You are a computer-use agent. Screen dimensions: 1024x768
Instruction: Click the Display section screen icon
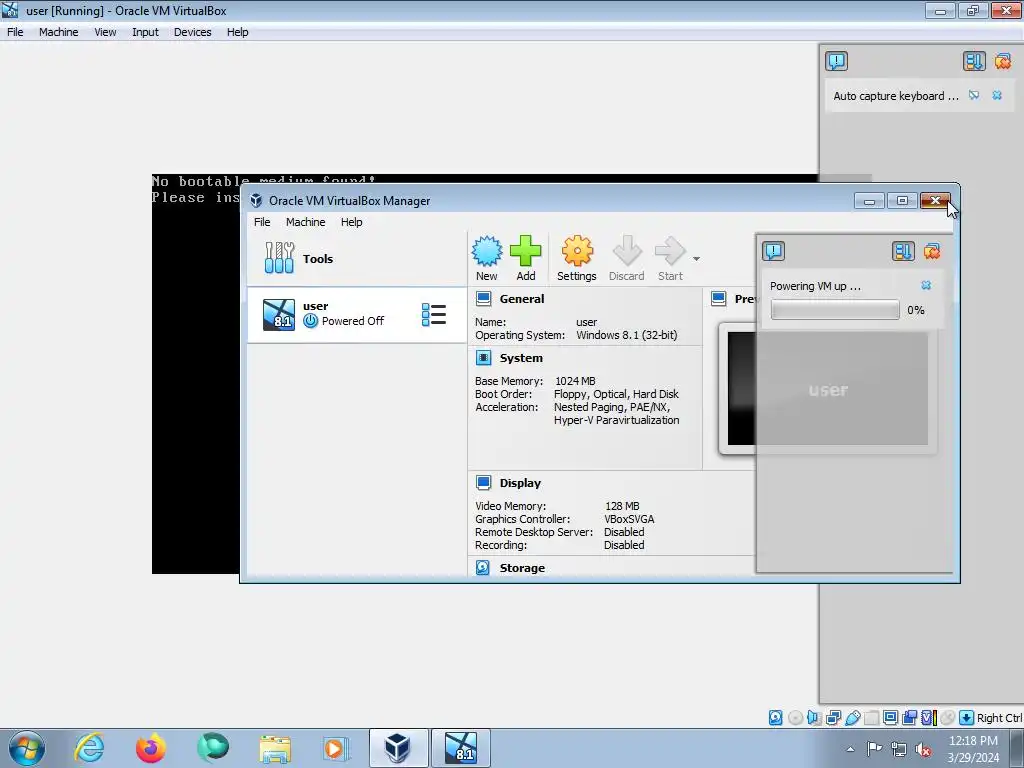[483, 483]
